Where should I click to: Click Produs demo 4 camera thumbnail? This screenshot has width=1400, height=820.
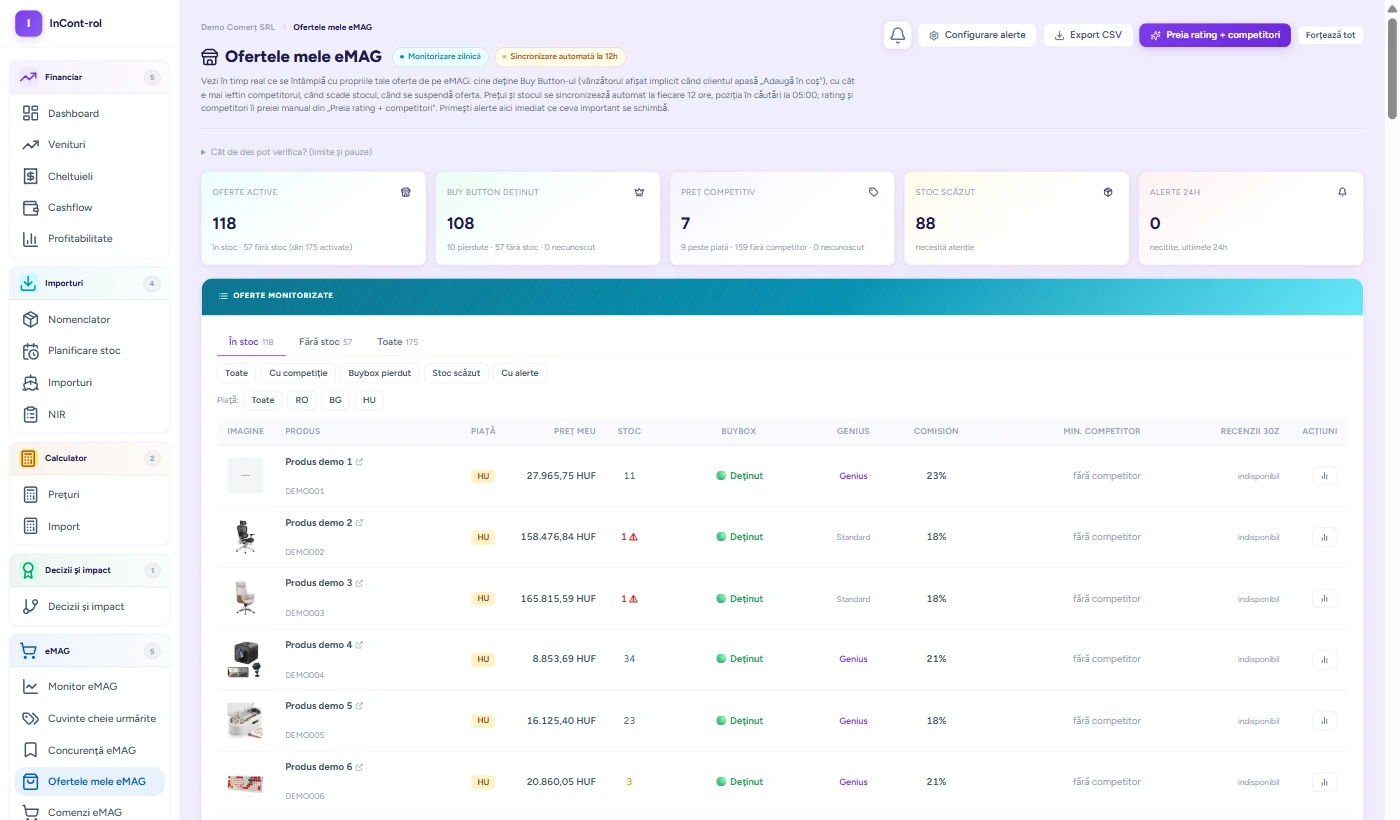pyautogui.click(x=245, y=659)
